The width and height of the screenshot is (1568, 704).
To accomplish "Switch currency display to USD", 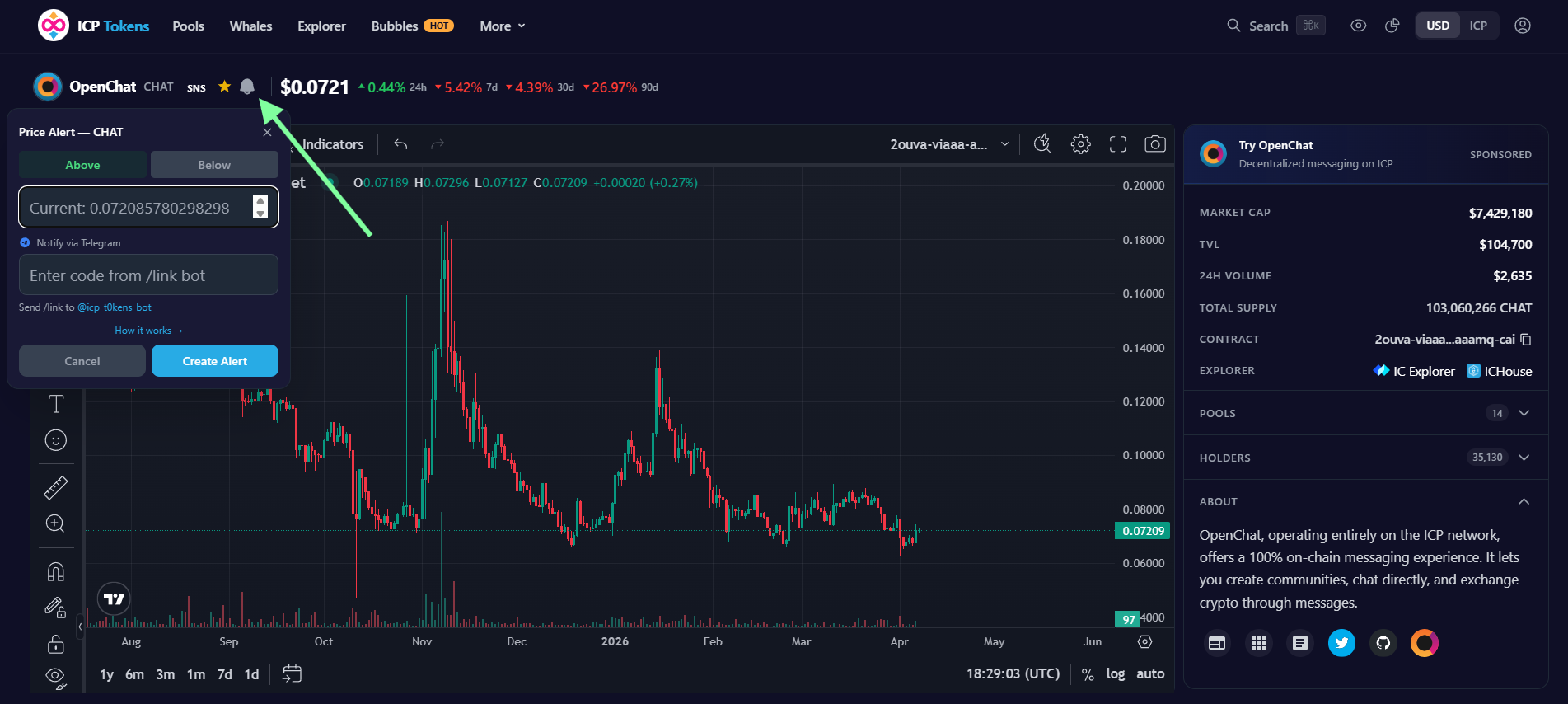I will [x=1438, y=26].
